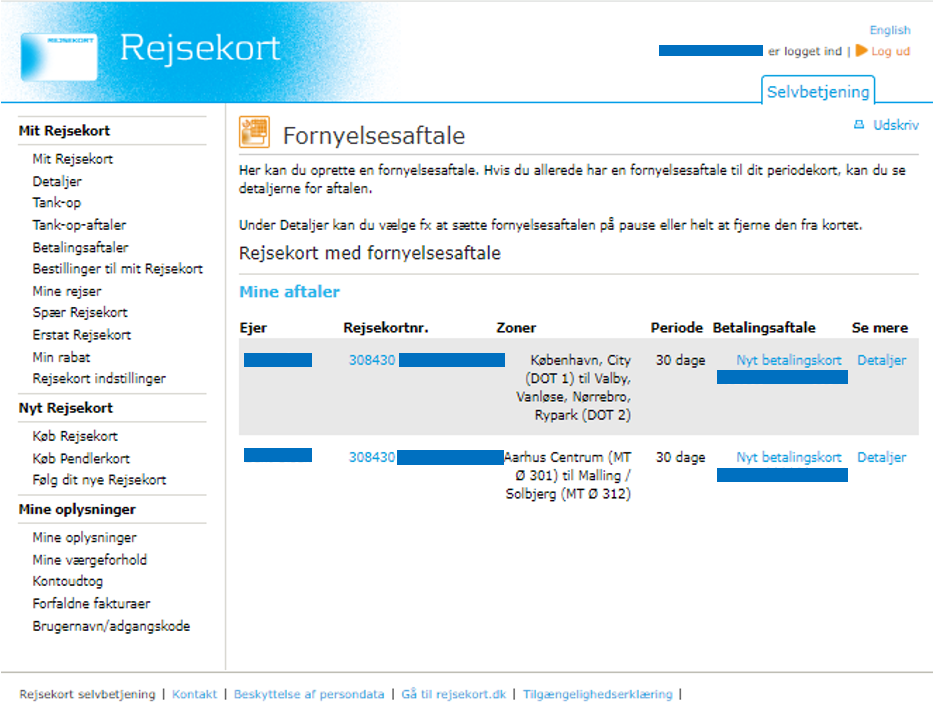This screenshot has height=703, width=935.
Task: View Detaljer for the Aarhus Centrum agreement
Action: coord(881,457)
